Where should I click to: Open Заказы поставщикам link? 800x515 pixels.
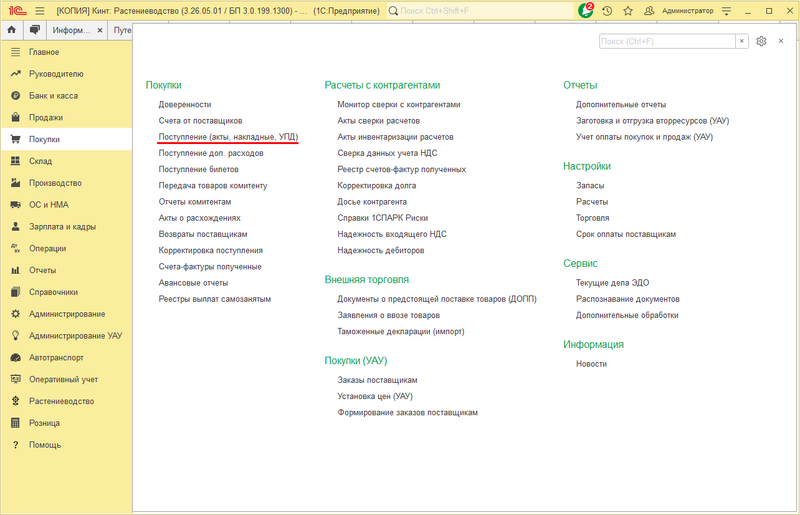377,380
